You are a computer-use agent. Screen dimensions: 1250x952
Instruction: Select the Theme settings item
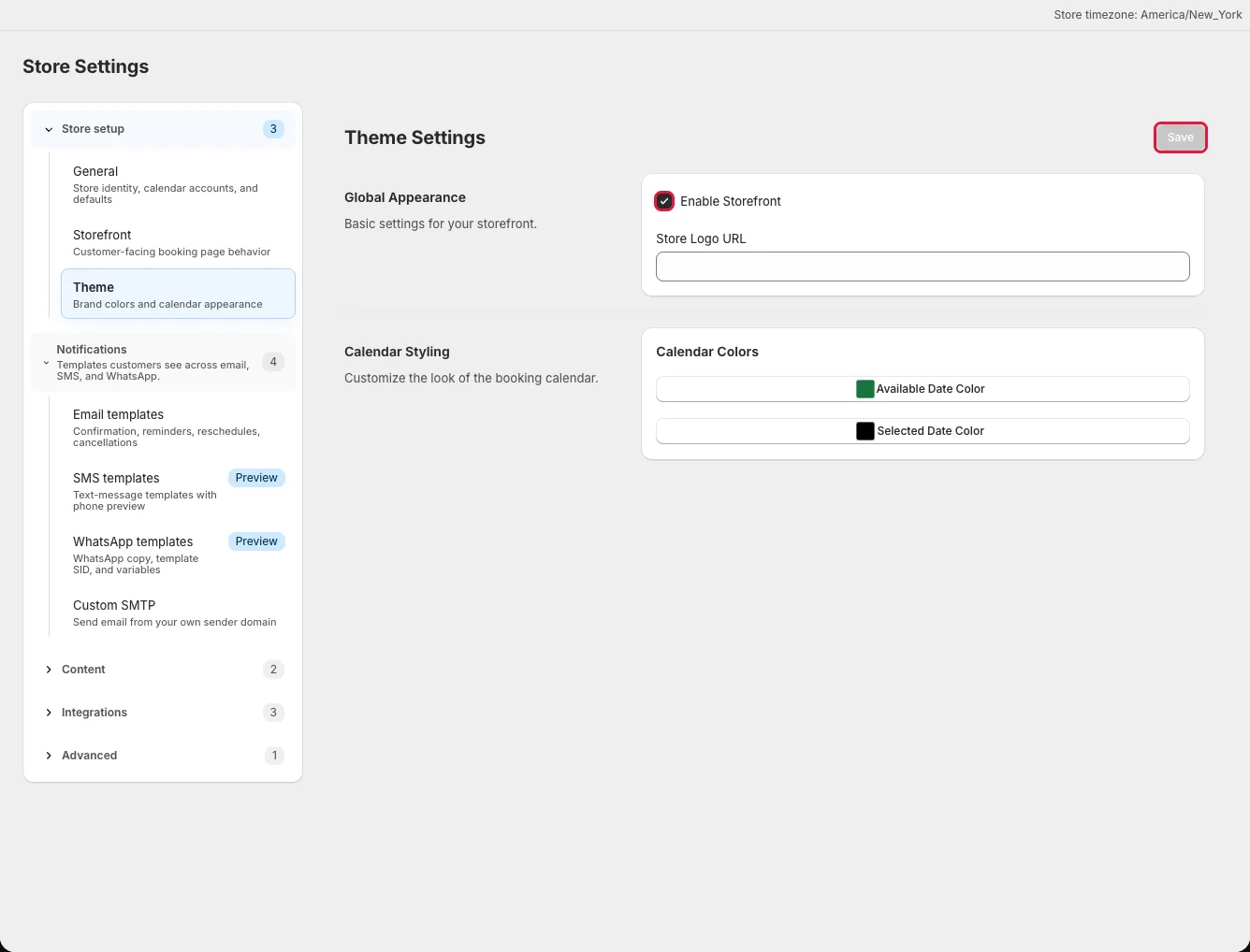178,294
